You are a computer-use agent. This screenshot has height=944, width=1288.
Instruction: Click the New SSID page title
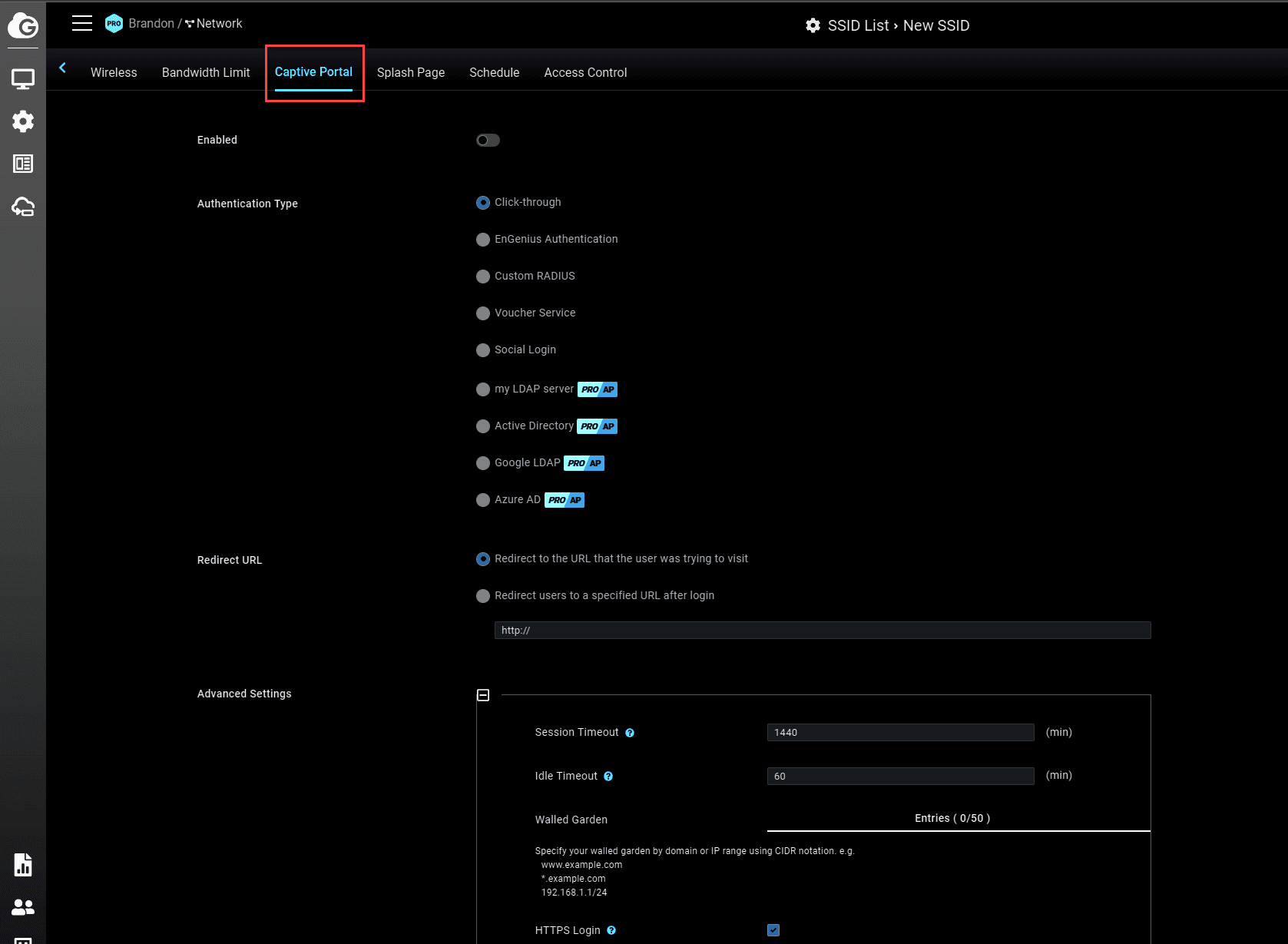936,25
